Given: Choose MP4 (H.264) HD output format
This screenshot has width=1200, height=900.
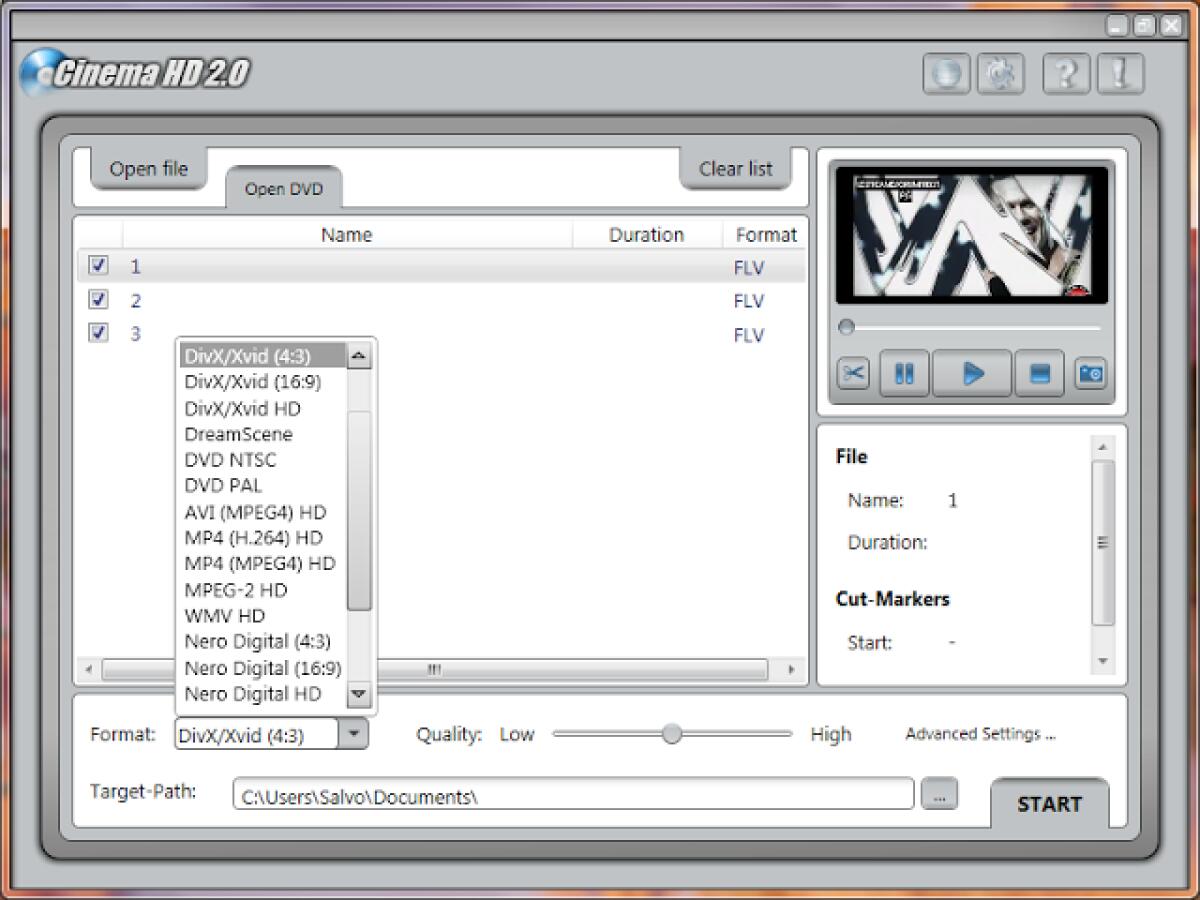Looking at the screenshot, I should 252,538.
